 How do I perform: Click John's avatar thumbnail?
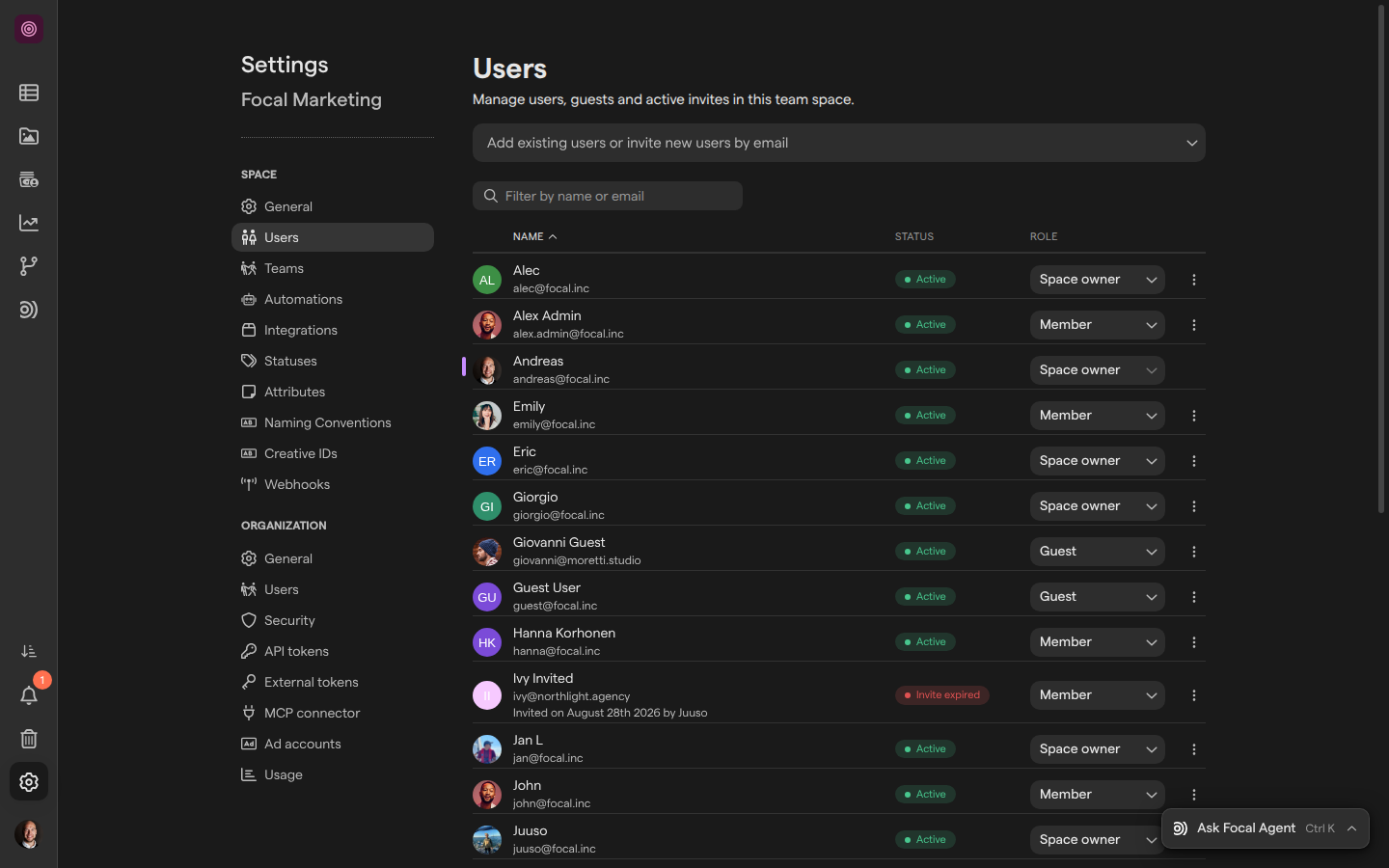pyautogui.click(x=487, y=795)
